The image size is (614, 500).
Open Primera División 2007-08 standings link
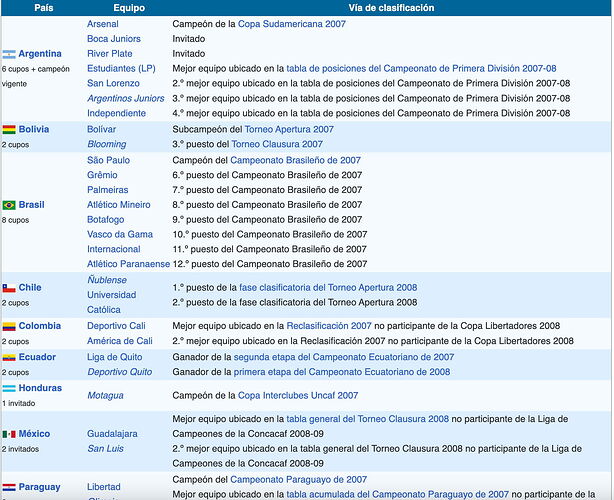point(421,69)
